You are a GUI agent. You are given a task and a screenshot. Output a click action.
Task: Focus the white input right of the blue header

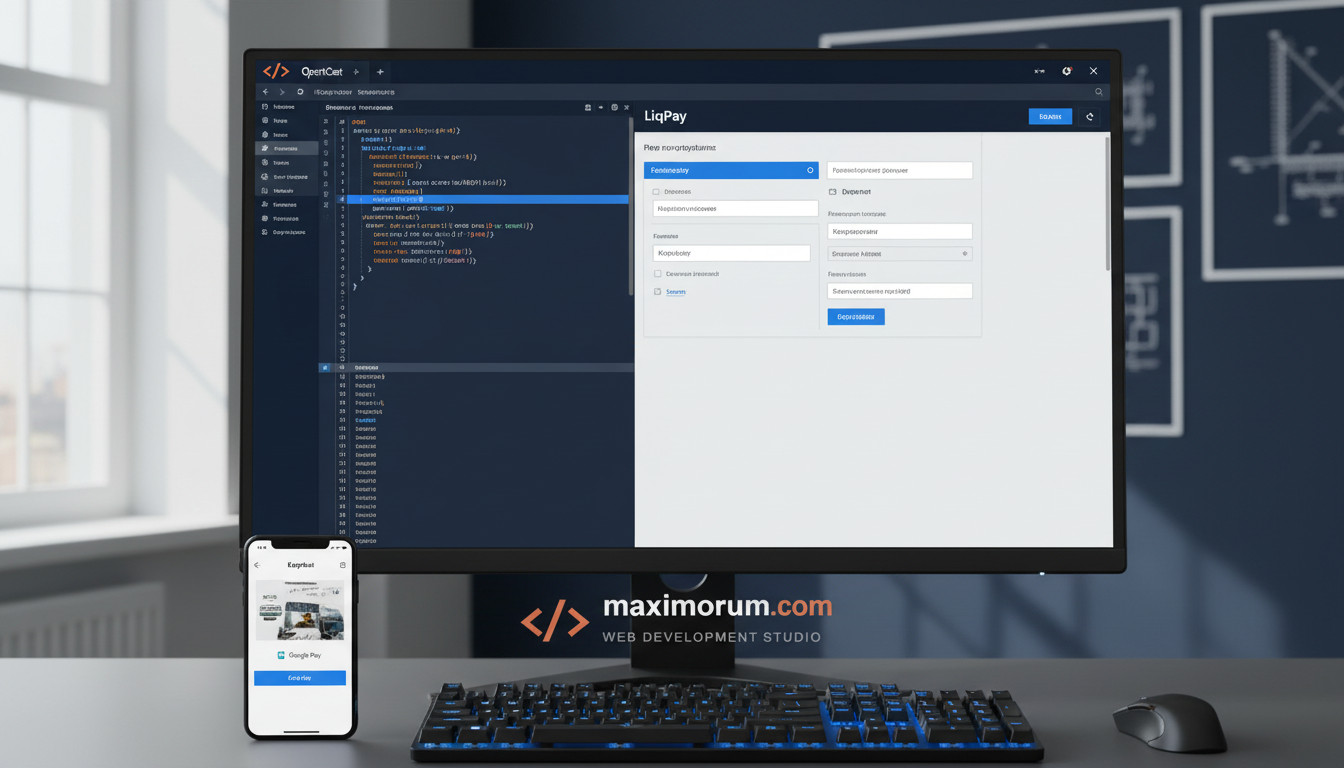click(900, 171)
